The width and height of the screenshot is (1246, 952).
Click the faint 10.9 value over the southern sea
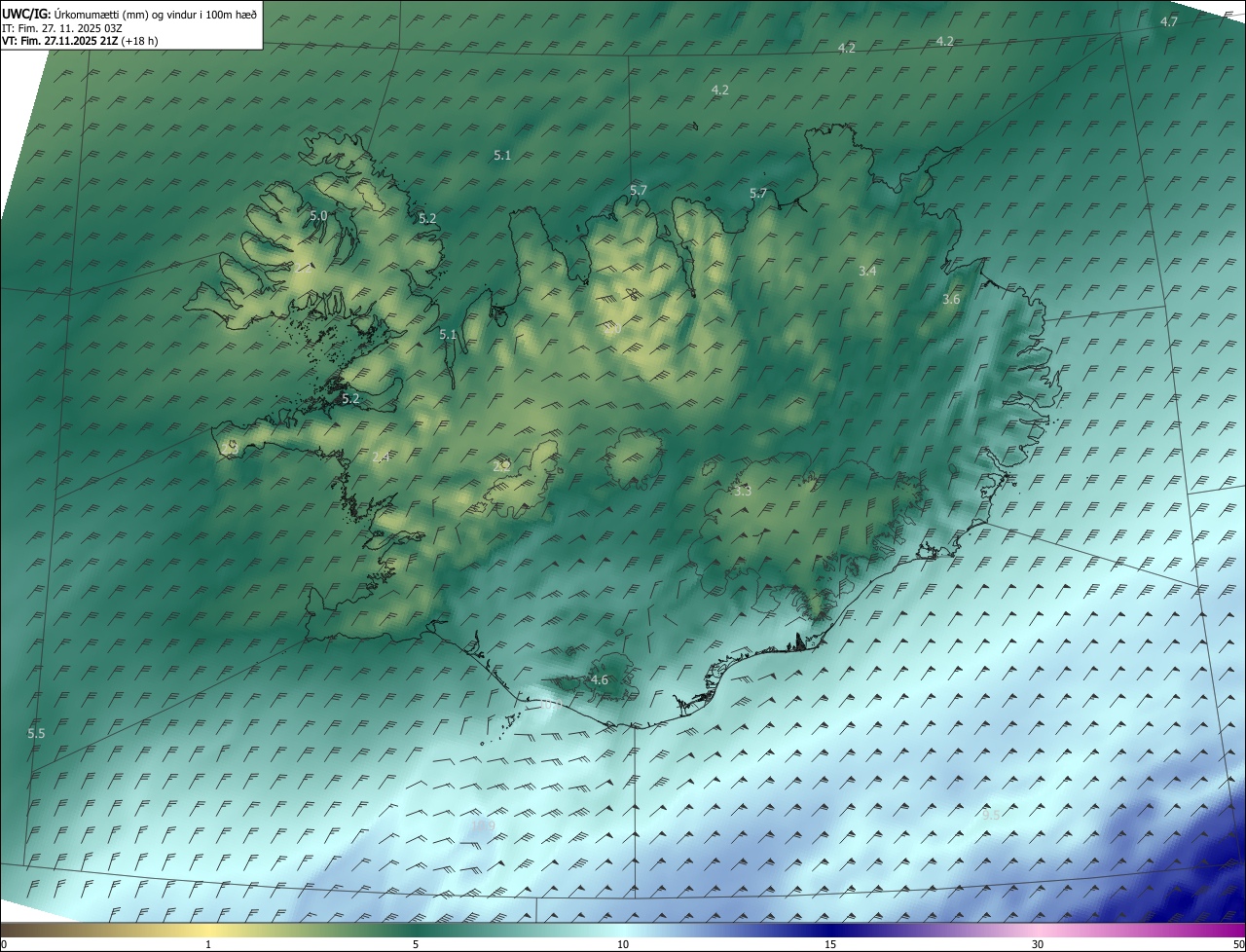pos(483,825)
